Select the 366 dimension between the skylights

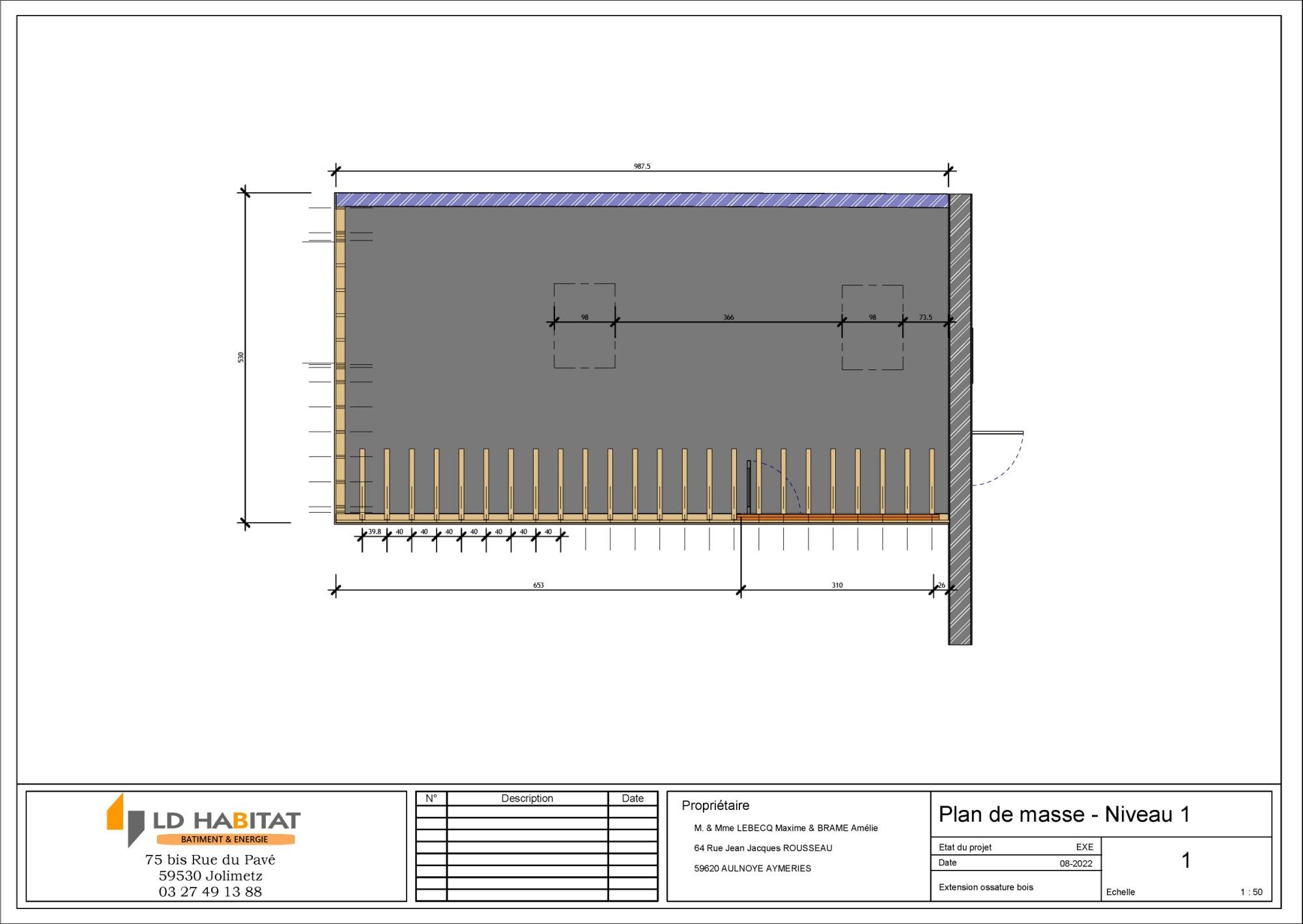click(x=728, y=317)
